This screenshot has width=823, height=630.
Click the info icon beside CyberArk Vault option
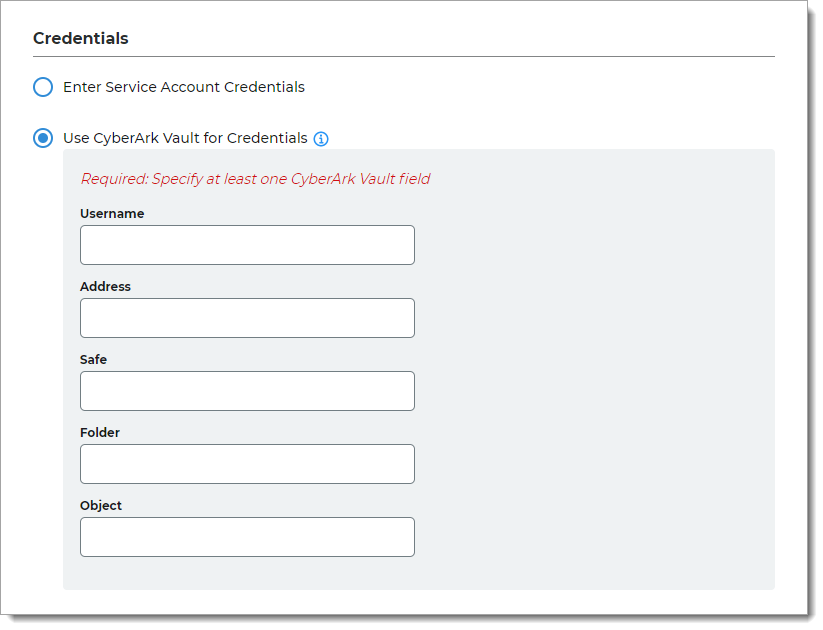pyautogui.click(x=321, y=139)
